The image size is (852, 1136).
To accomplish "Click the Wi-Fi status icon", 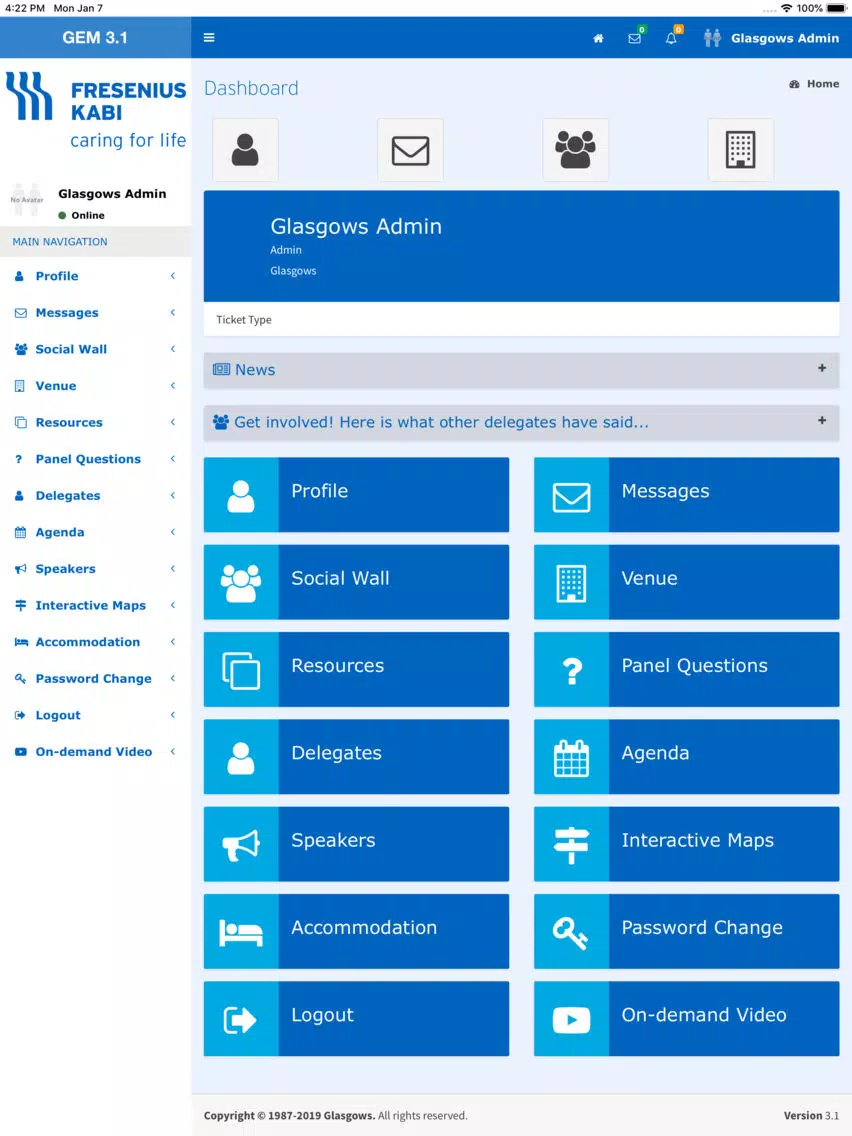I will [x=787, y=8].
